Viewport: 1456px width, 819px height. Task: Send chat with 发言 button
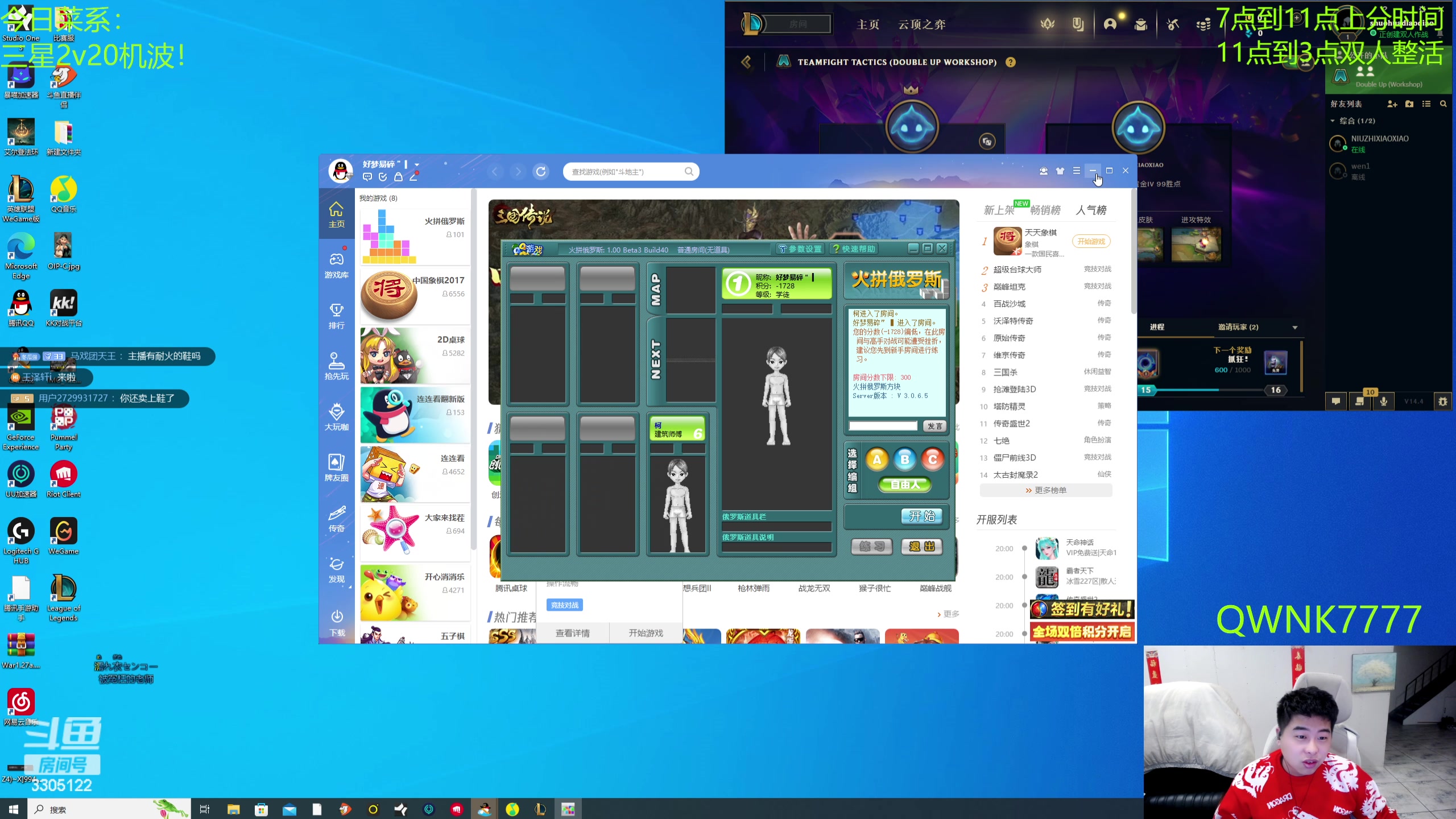point(934,426)
